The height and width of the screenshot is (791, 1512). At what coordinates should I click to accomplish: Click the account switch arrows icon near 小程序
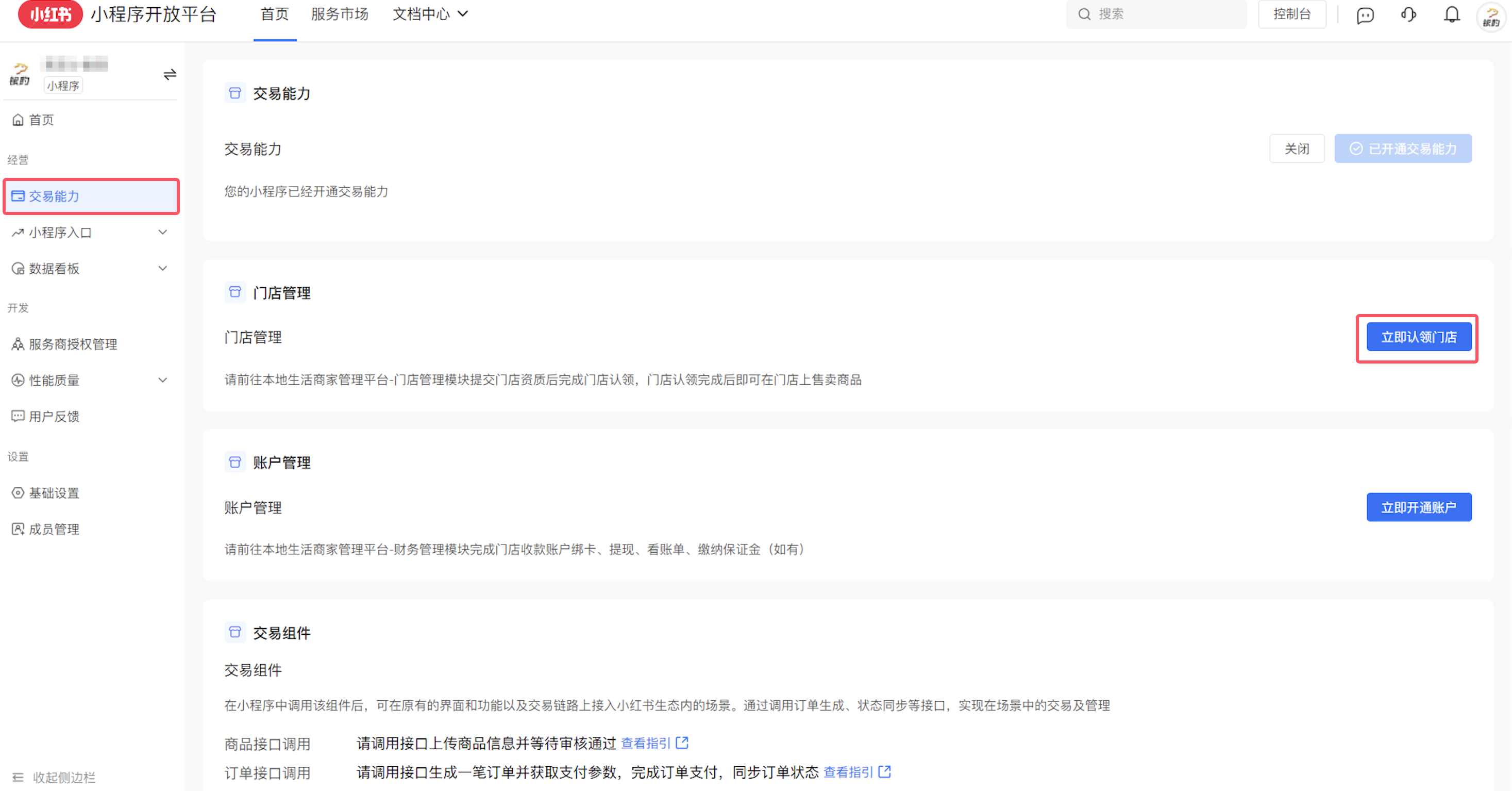click(x=170, y=75)
